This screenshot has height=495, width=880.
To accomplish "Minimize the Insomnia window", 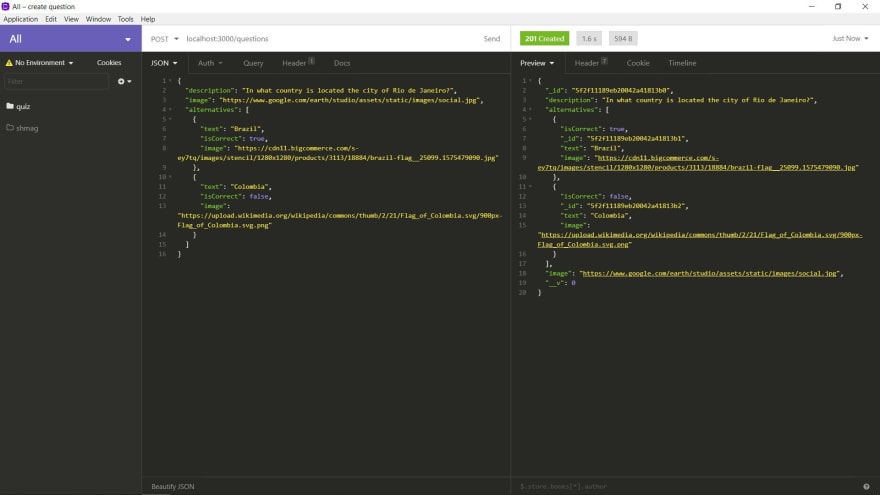I will pyautogui.click(x=812, y=6).
